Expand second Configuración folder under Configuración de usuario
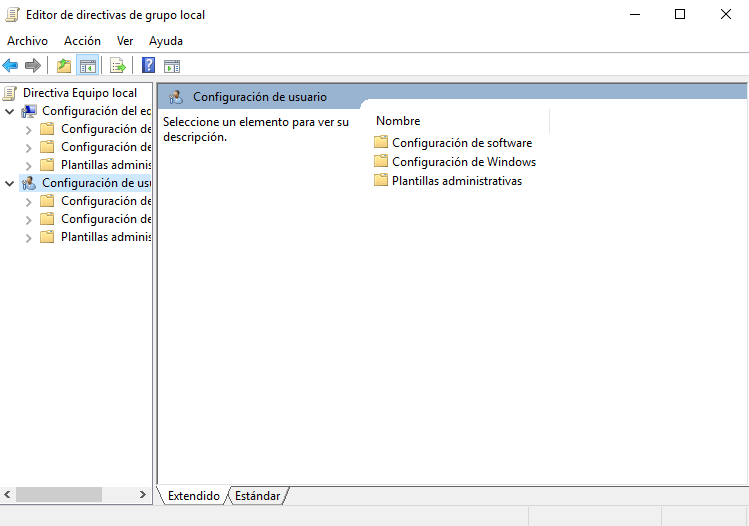The image size is (749, 526). coord(29,220)
